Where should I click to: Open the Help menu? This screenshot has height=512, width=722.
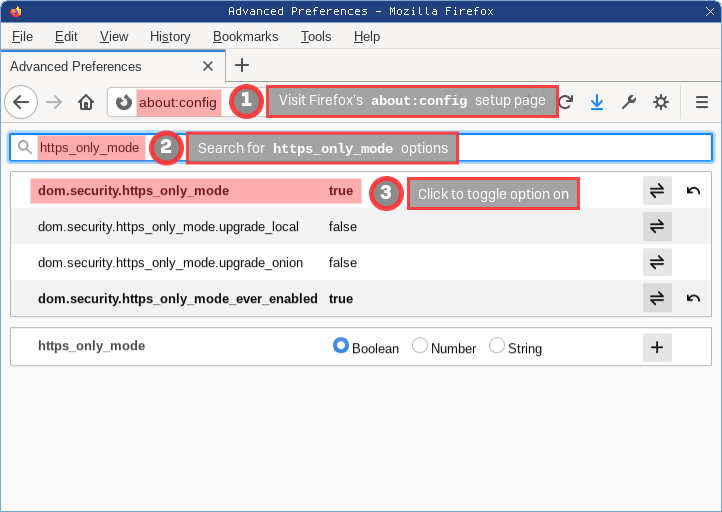367,36
